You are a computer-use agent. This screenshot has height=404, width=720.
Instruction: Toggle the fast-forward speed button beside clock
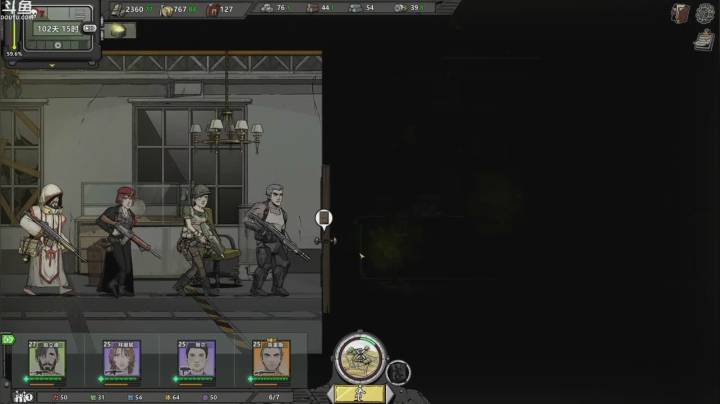pyautogui.click(x=90, y=28)
